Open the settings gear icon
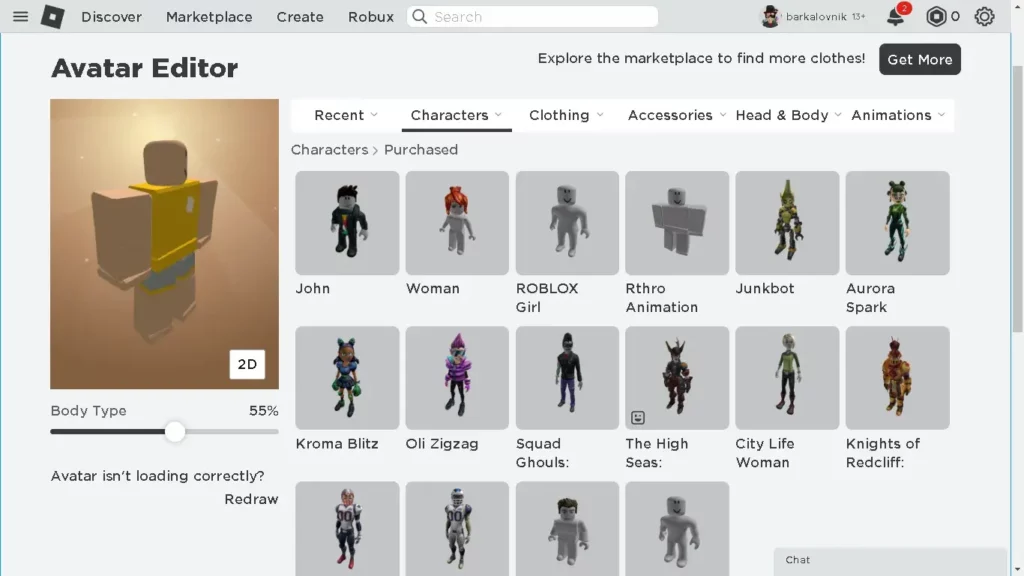This screenshot has height=576, width=1024. pos(984,16)
